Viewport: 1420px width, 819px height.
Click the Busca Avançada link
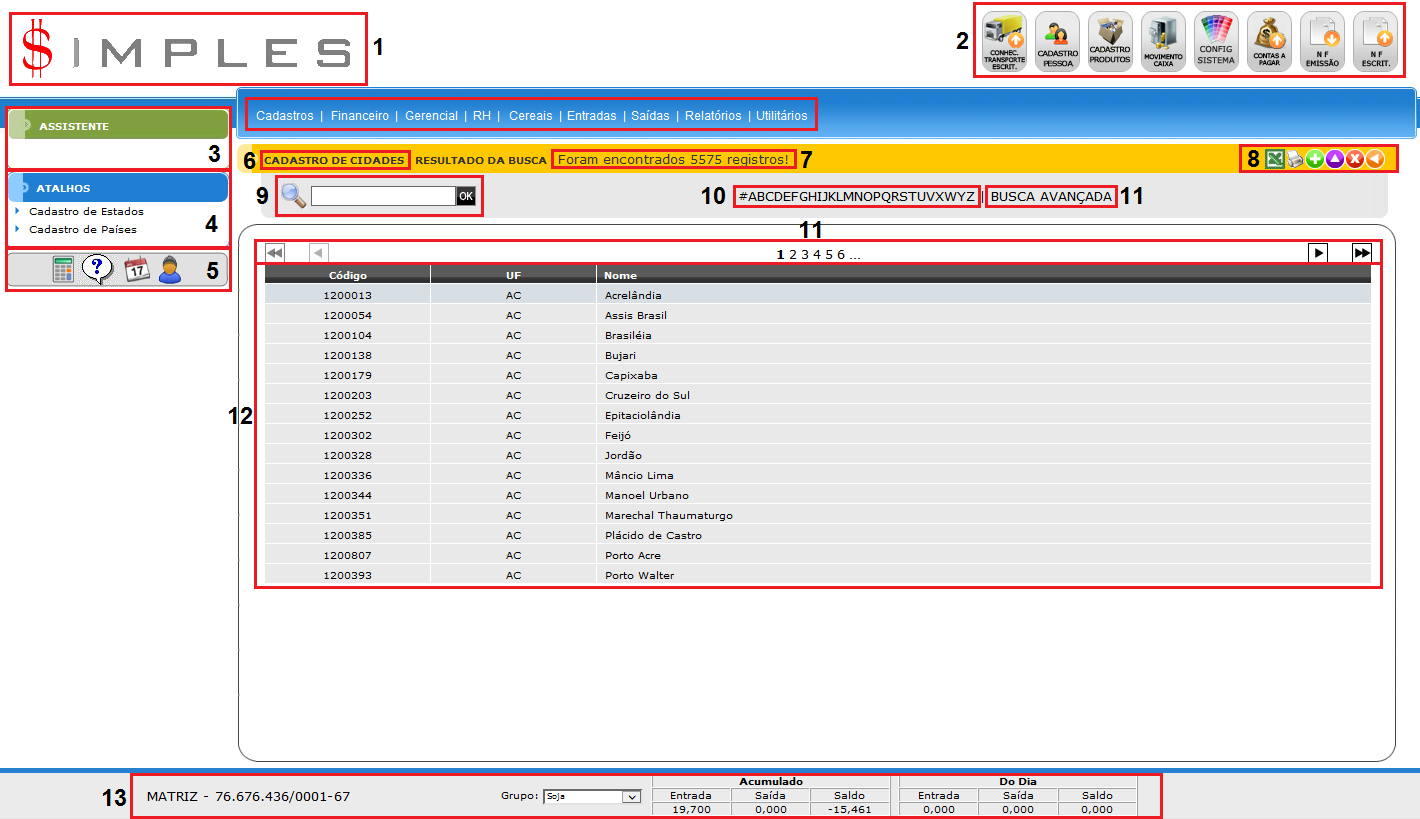tap(1051, 197)
